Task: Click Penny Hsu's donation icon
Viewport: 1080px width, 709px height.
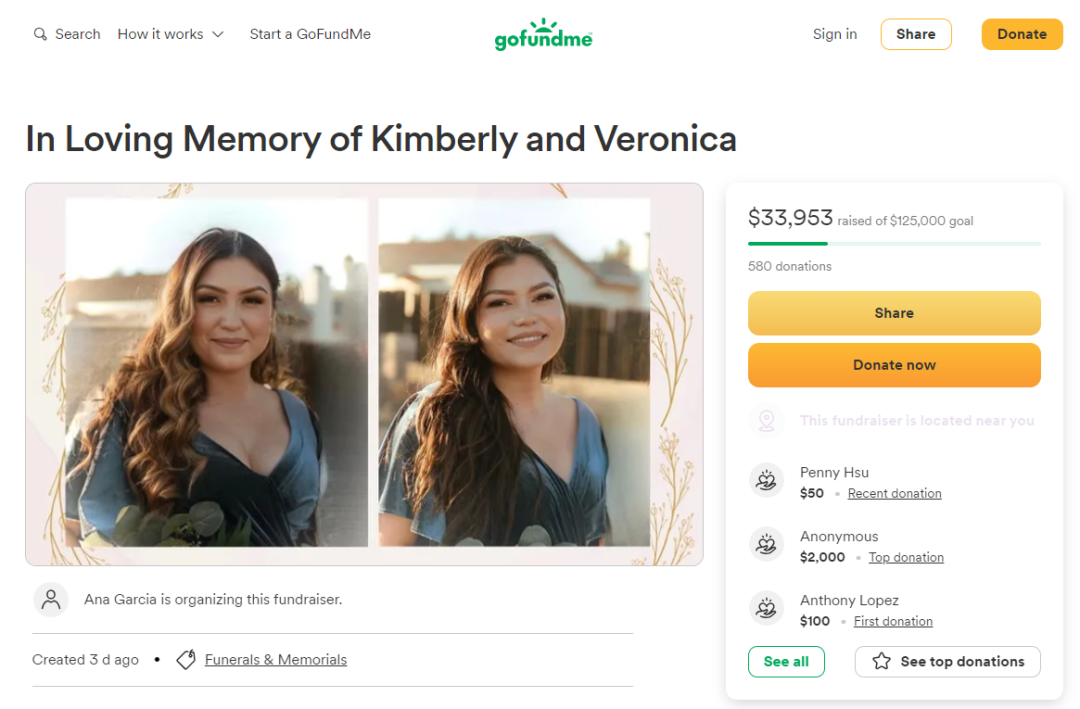Action: (766, 481)
